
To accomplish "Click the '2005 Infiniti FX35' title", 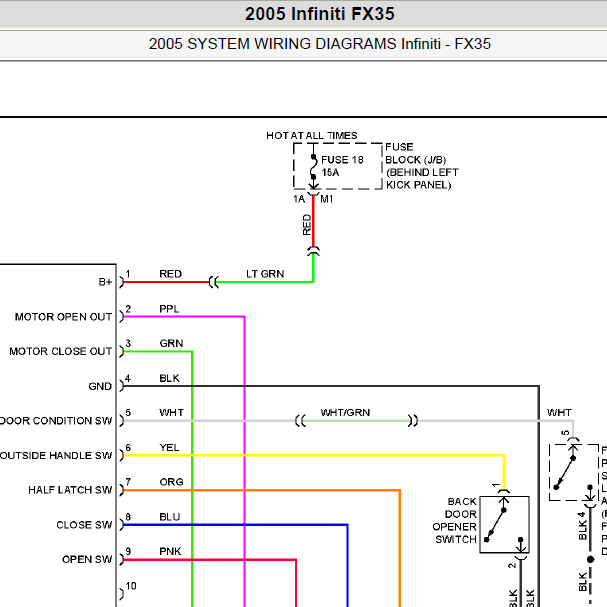I will pyautogui.click(x=319, y=14).
